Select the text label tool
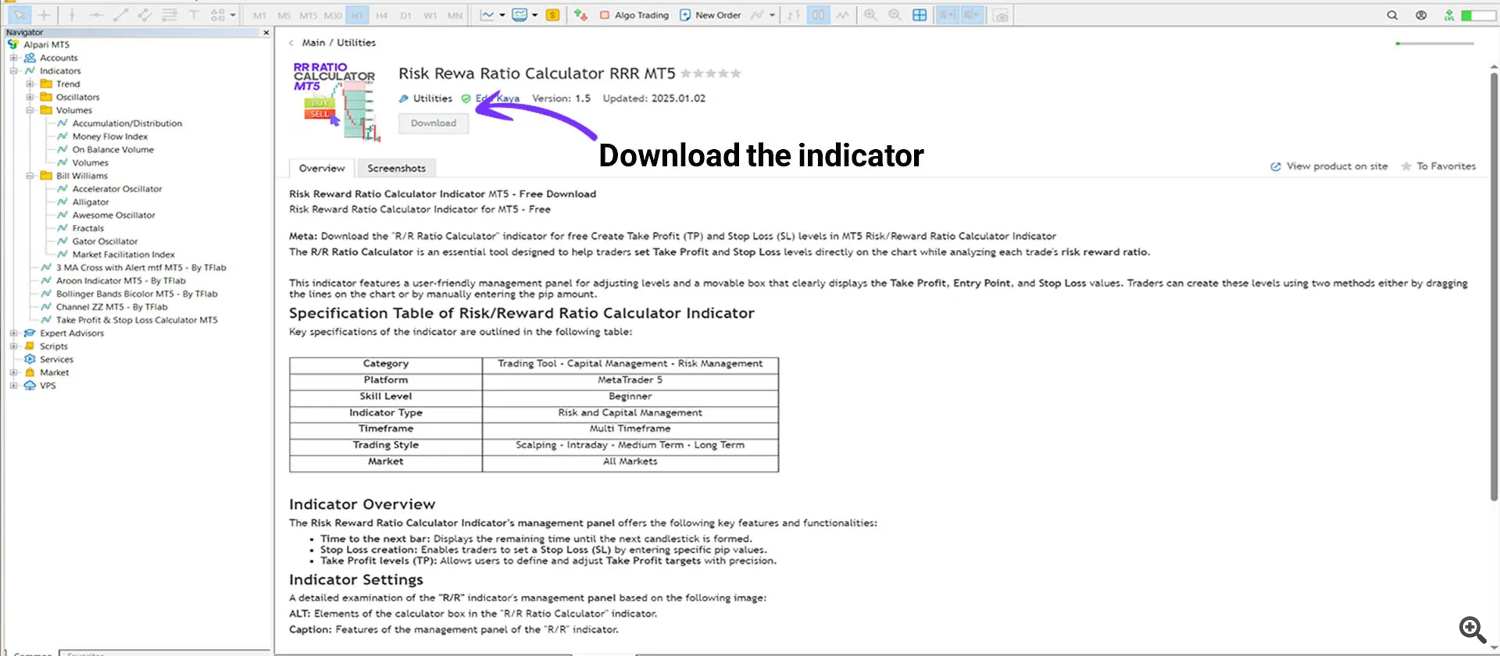The image size is (1500, 656). pos(194,15)
